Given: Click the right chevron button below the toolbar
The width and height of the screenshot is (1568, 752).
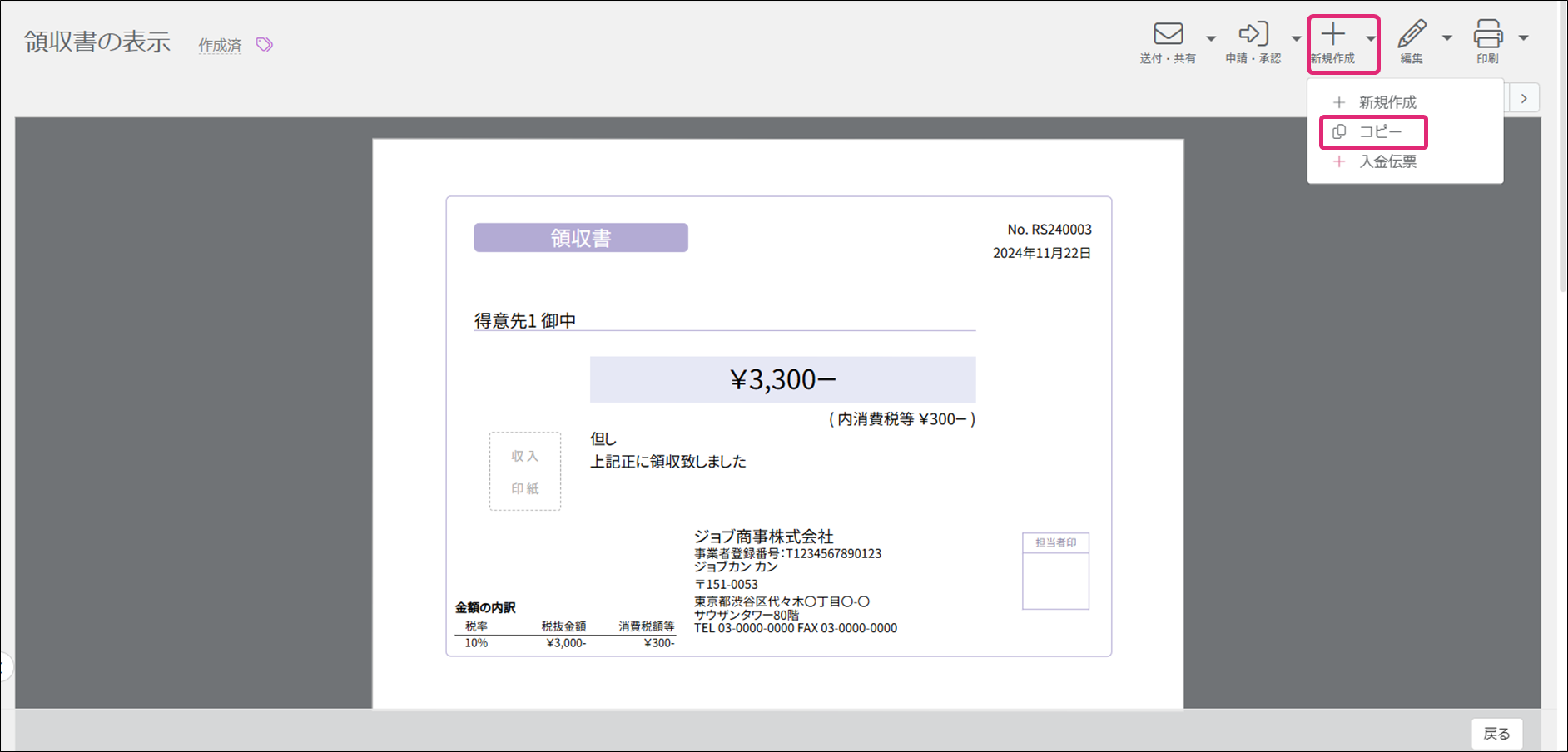Looking at the screenshot, I should (x=1524, y=98).
